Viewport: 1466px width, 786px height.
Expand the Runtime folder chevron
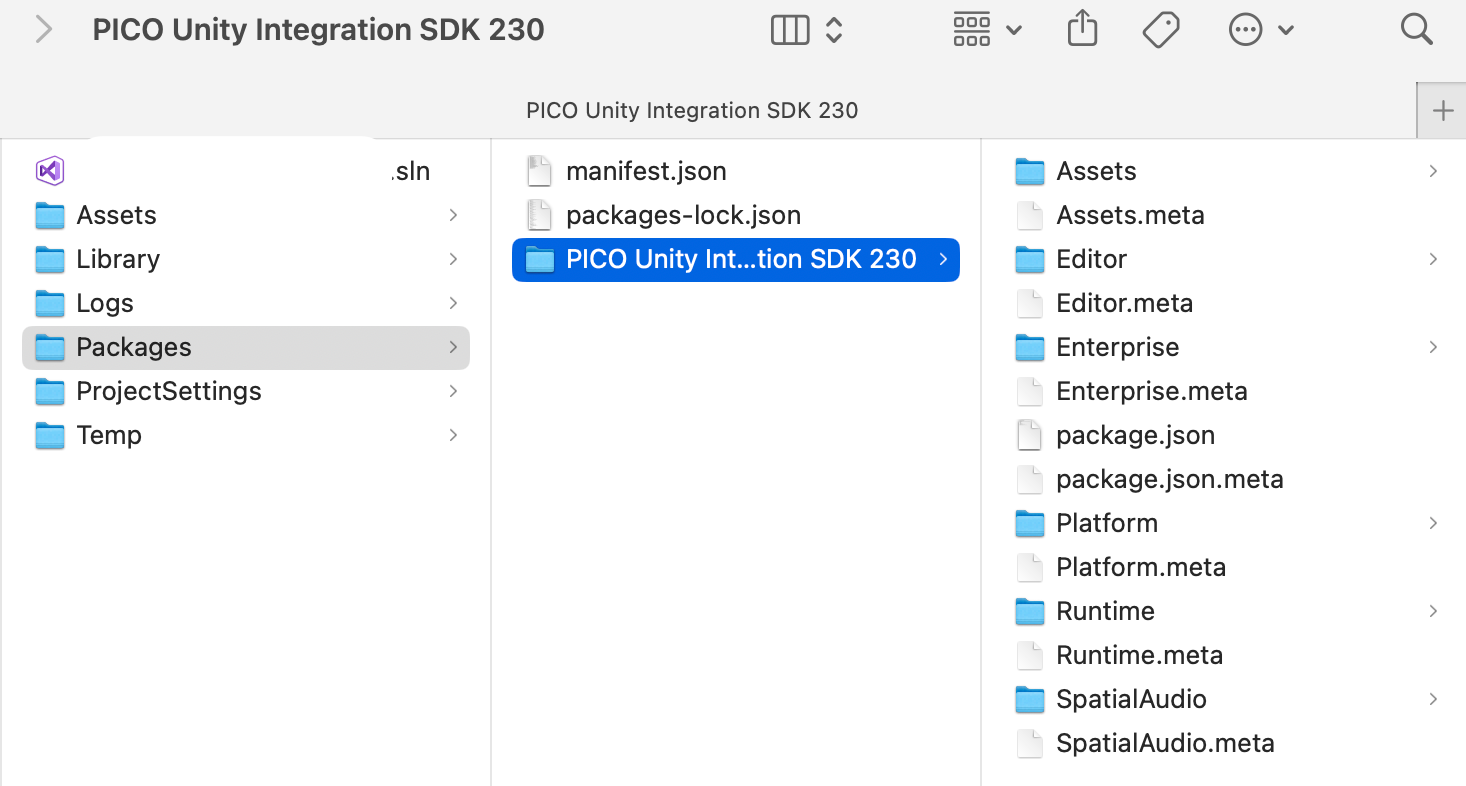point(1432,611)
